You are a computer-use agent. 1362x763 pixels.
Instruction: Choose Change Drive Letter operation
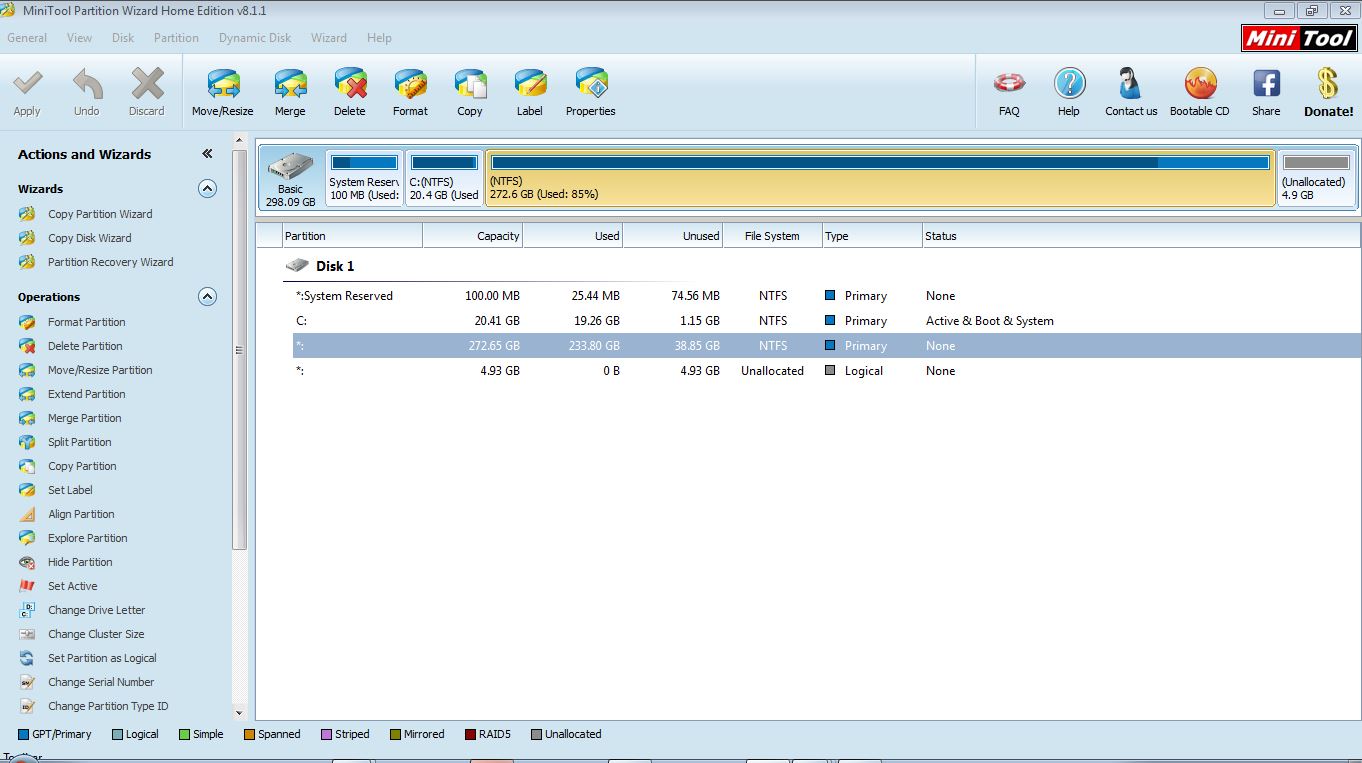coord(96,610)
